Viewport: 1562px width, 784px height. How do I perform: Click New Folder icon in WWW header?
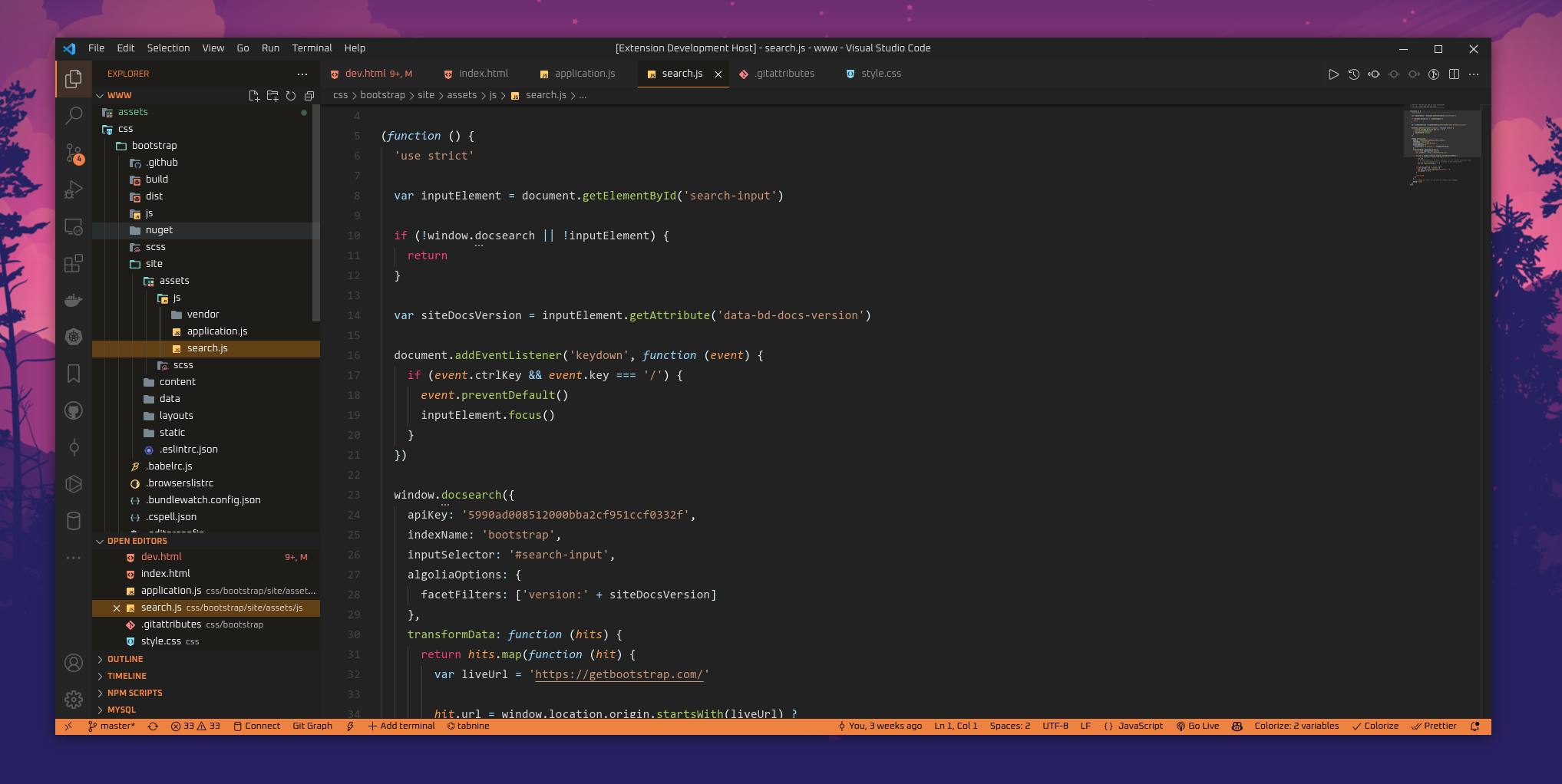click(x=272, y=96)
